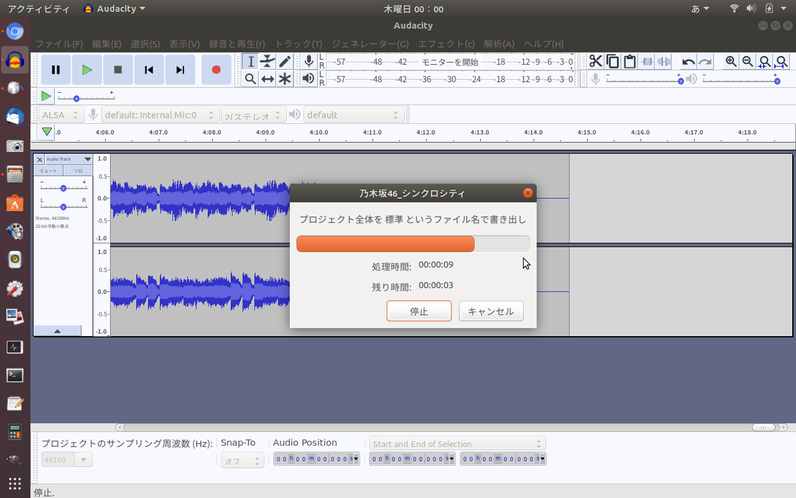
Task: Click the Zoom In icon
Action: (731, 61)
